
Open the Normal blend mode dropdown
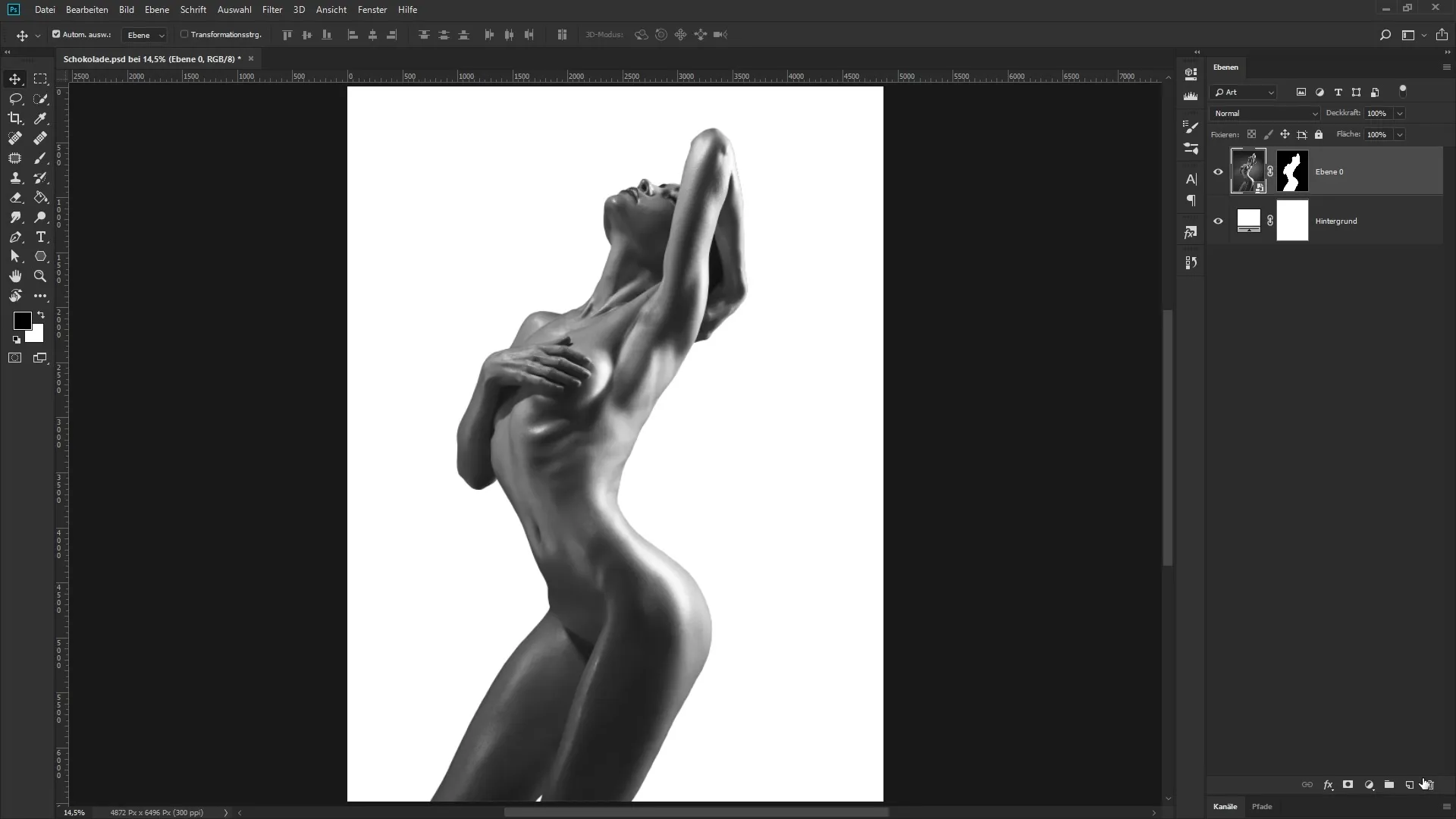(1265, 113)
